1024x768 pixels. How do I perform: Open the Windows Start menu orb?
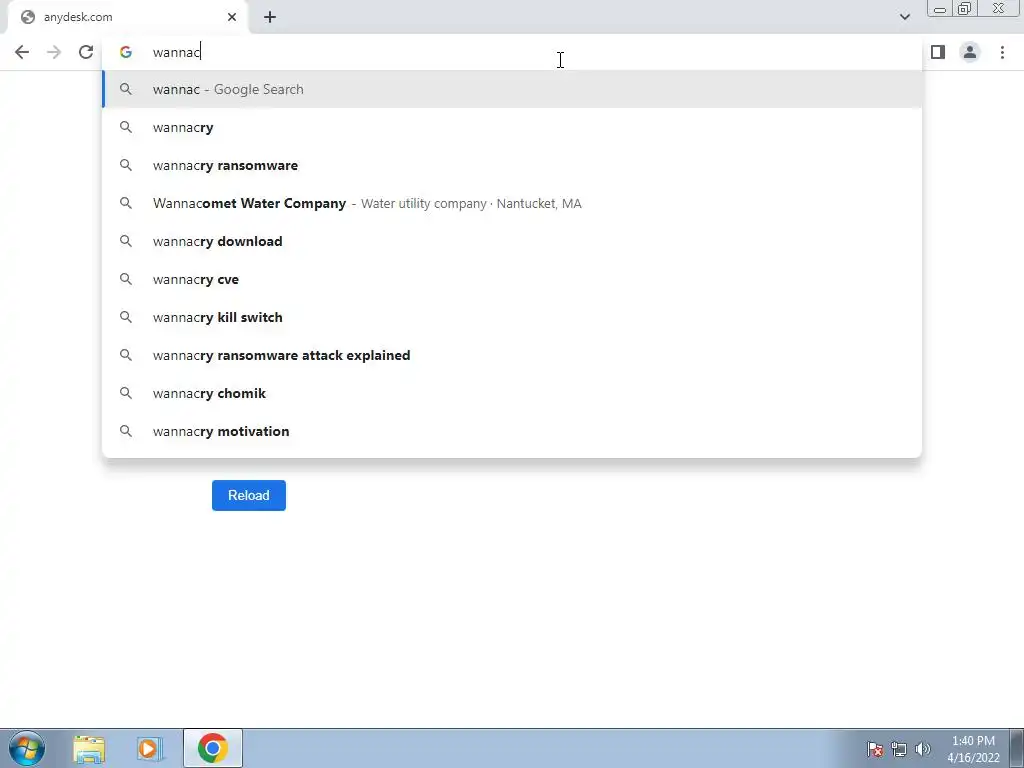pos(27,748)
